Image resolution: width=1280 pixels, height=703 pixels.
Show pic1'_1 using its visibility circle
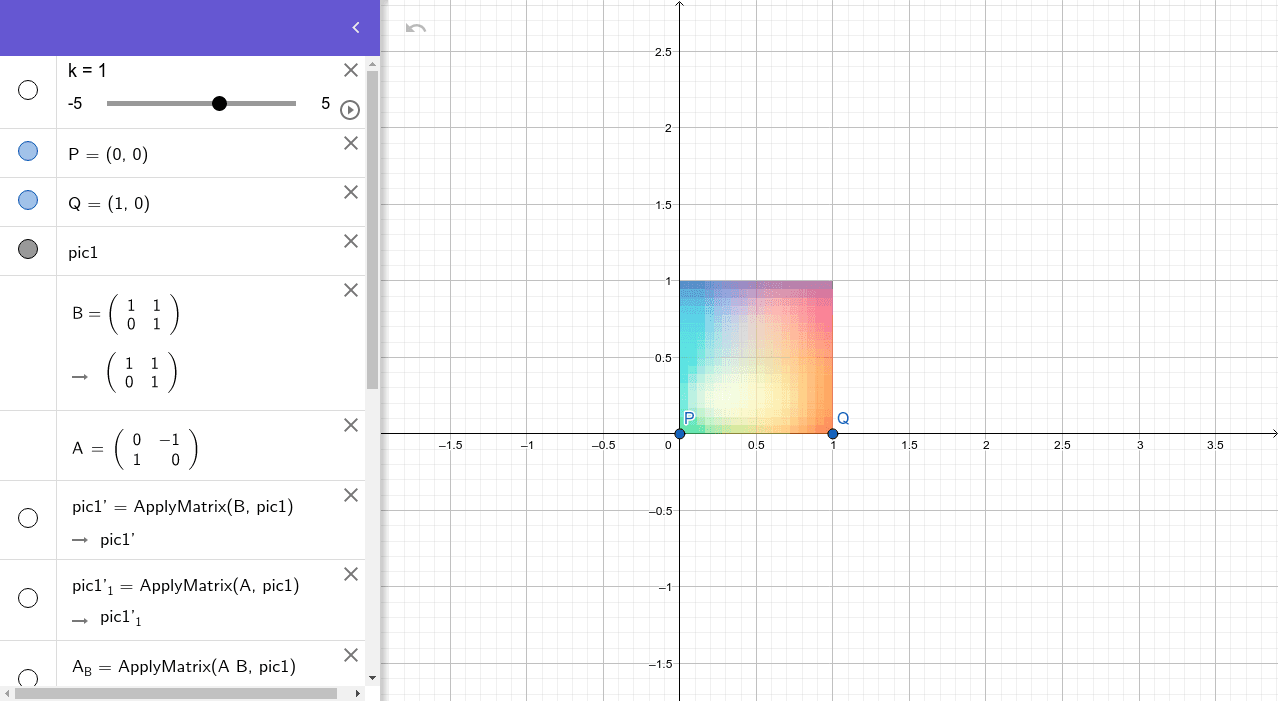28,597
